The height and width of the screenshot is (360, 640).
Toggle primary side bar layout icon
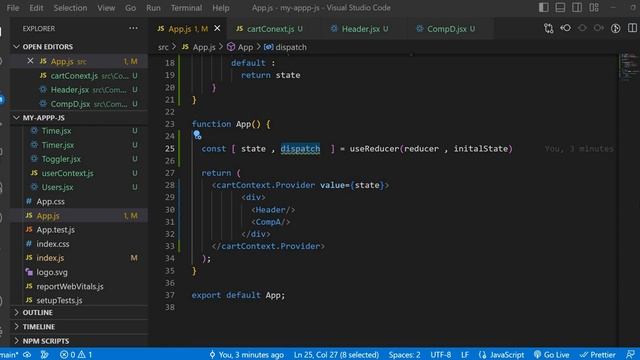[x=543, y=7]
